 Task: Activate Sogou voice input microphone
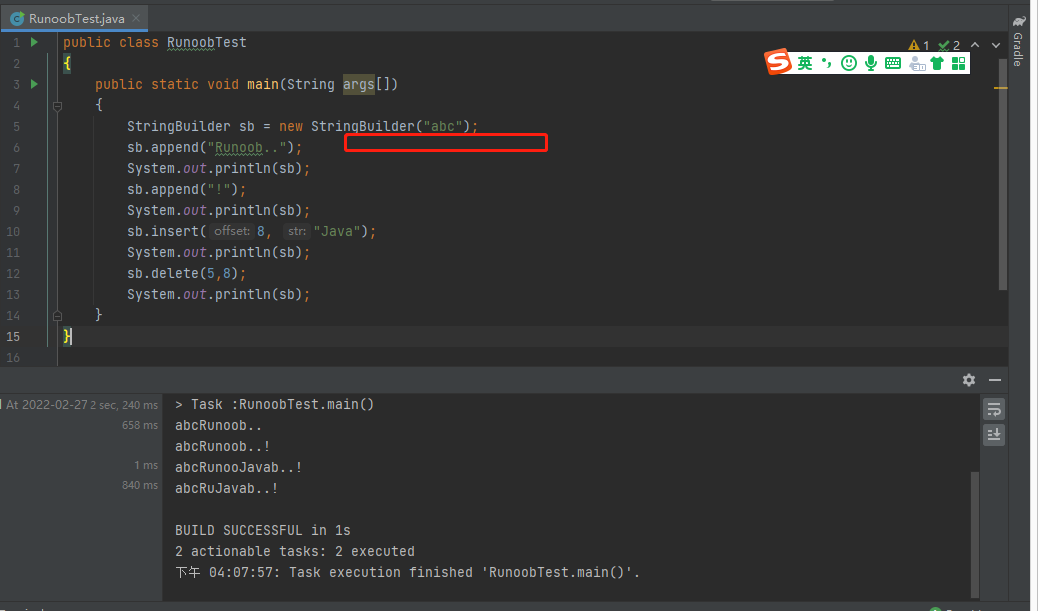click(871, 63)
